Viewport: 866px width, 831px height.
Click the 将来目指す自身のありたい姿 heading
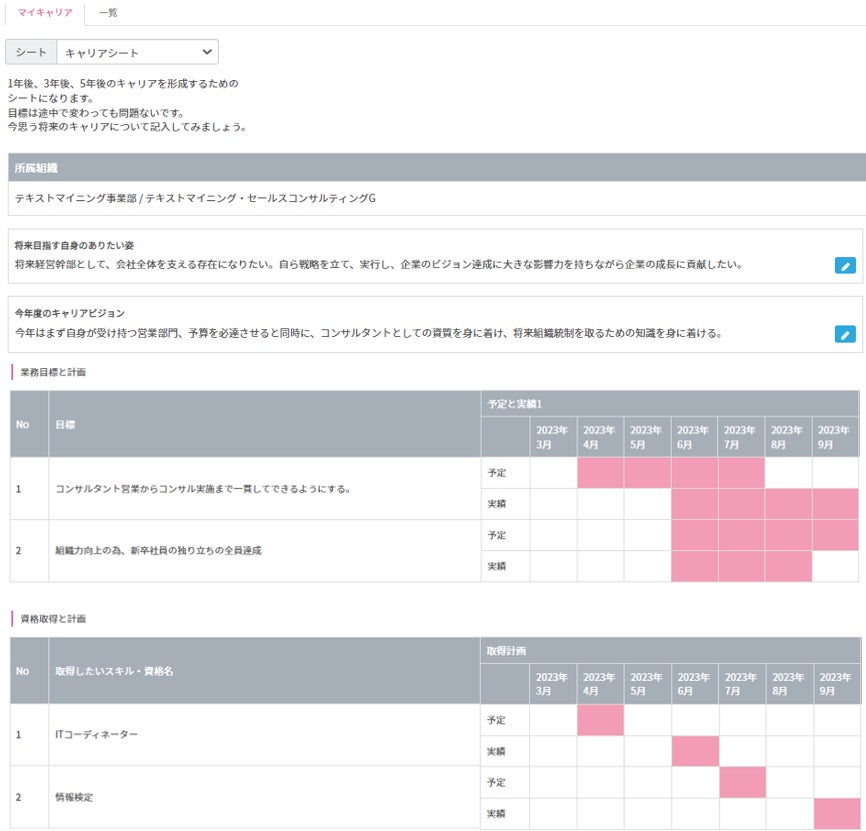click(74, 245)
